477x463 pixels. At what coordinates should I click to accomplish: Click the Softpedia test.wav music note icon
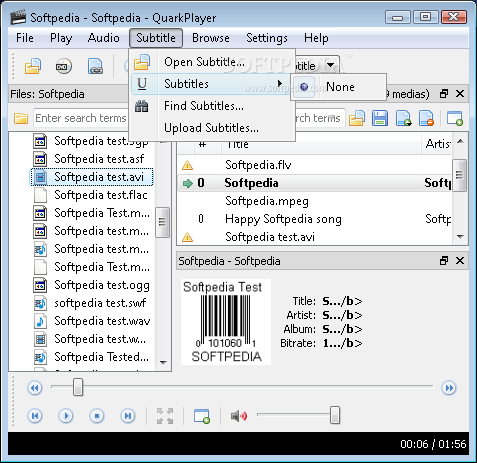tap(40, 321)
